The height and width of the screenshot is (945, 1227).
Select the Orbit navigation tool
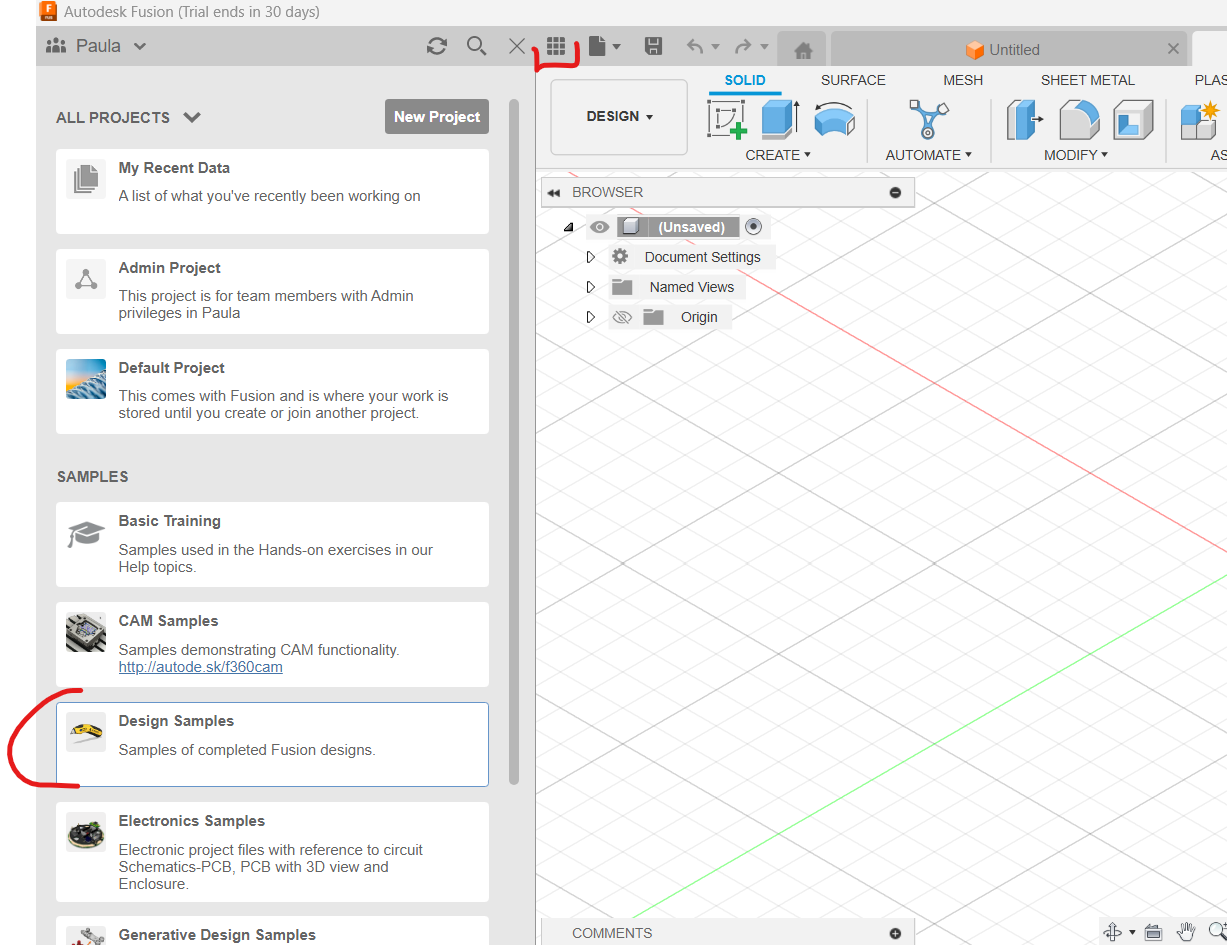pos(1112,932)
